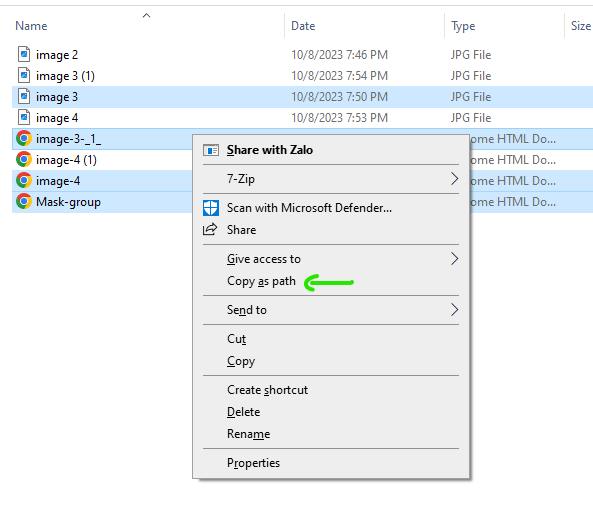This screenshot has height=532, width=593.
Task: Click the Chrome icon beside image-4 (1)
Action: coord(24,159)
